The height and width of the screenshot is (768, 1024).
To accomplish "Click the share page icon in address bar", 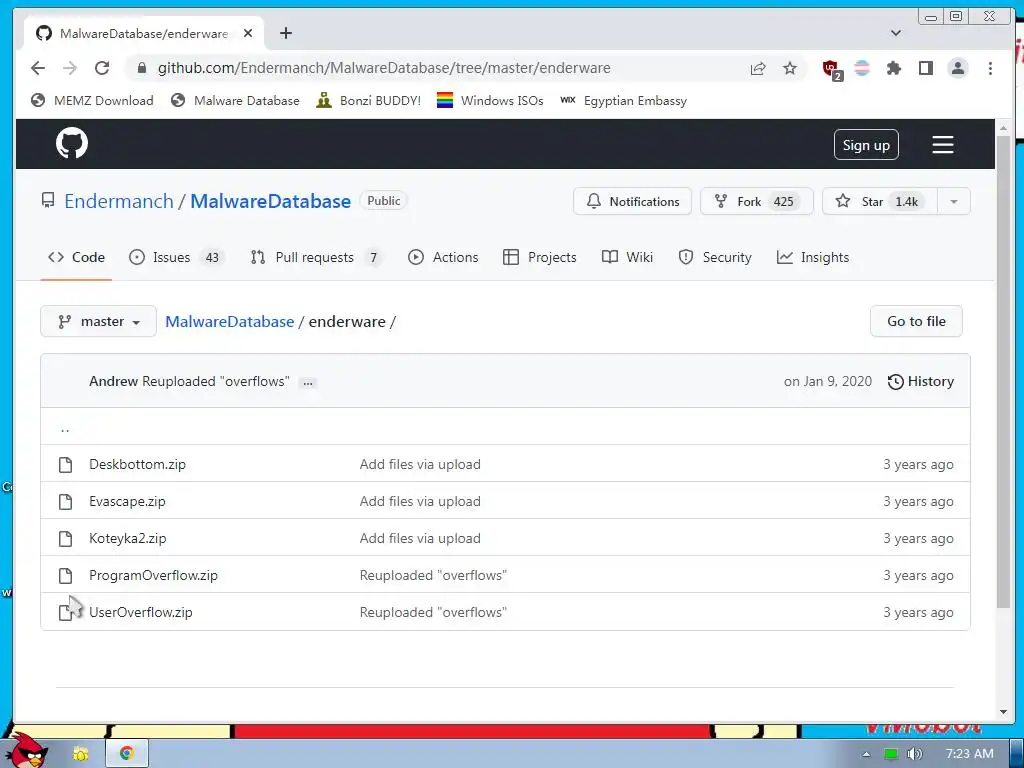I will click(758, 68).
